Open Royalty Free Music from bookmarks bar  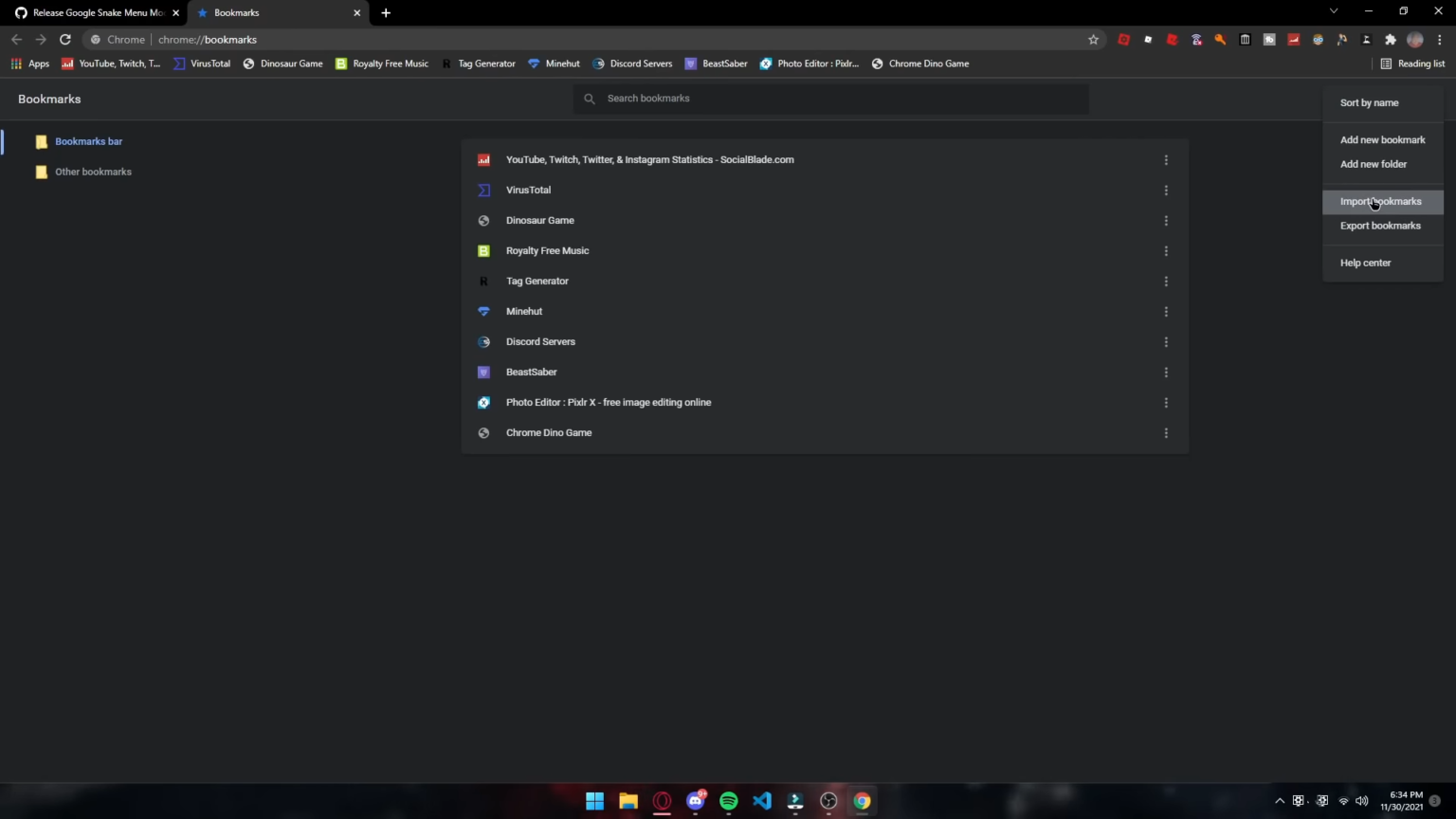(x=382, y=64)
